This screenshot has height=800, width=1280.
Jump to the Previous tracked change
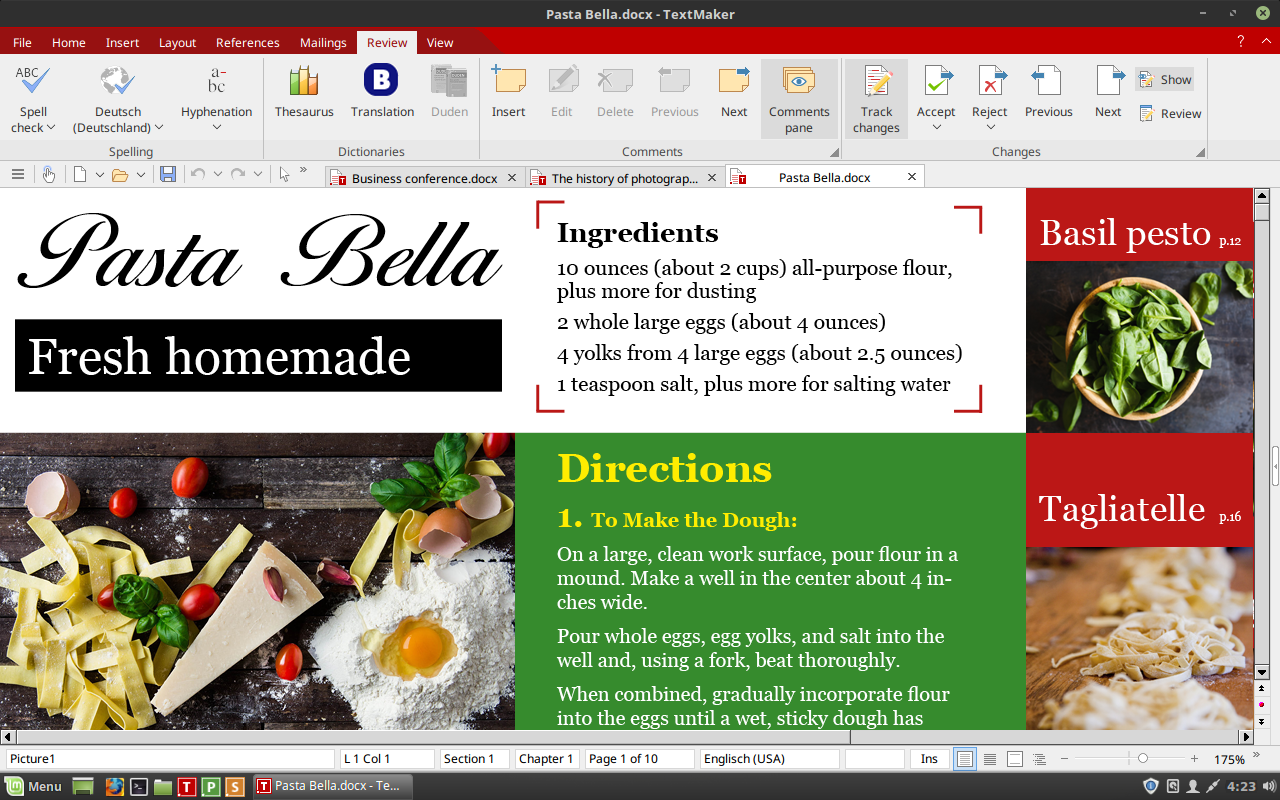(x=1048, y=92)
